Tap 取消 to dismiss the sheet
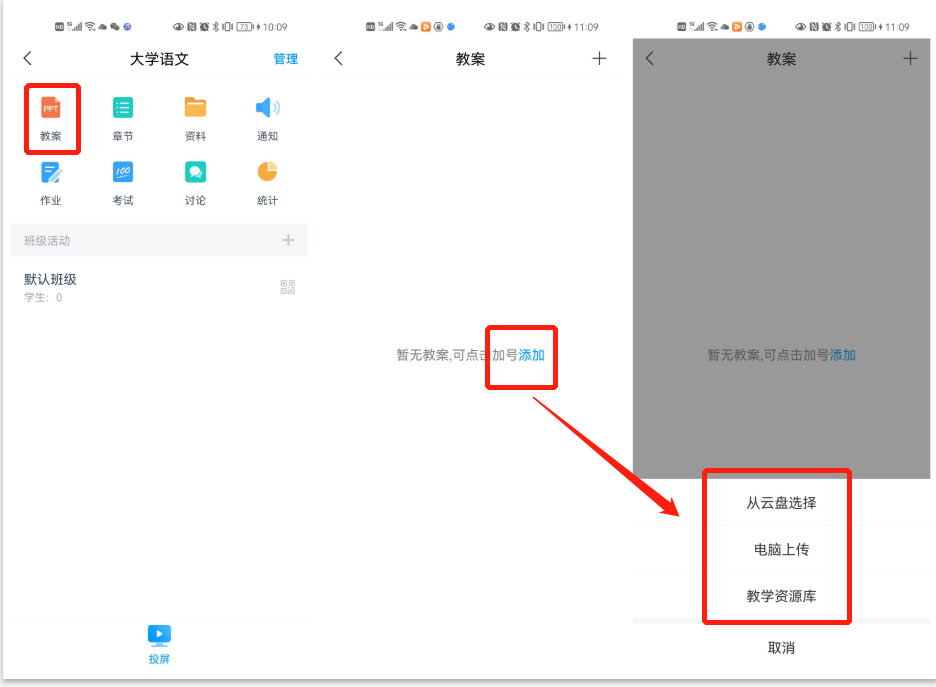This screenshot has height=687, width=936. 781,648
